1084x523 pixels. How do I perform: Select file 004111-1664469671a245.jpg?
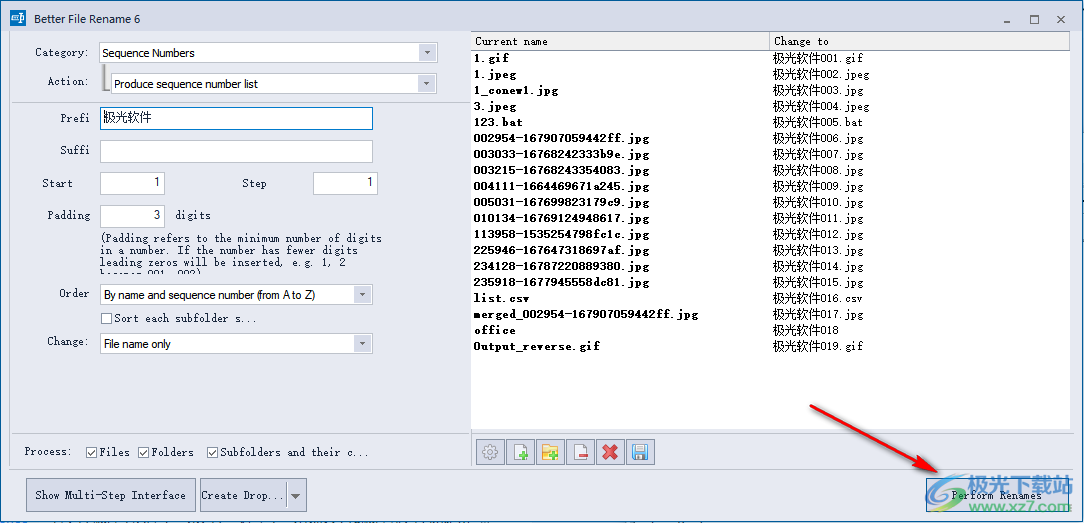(561, 187)
